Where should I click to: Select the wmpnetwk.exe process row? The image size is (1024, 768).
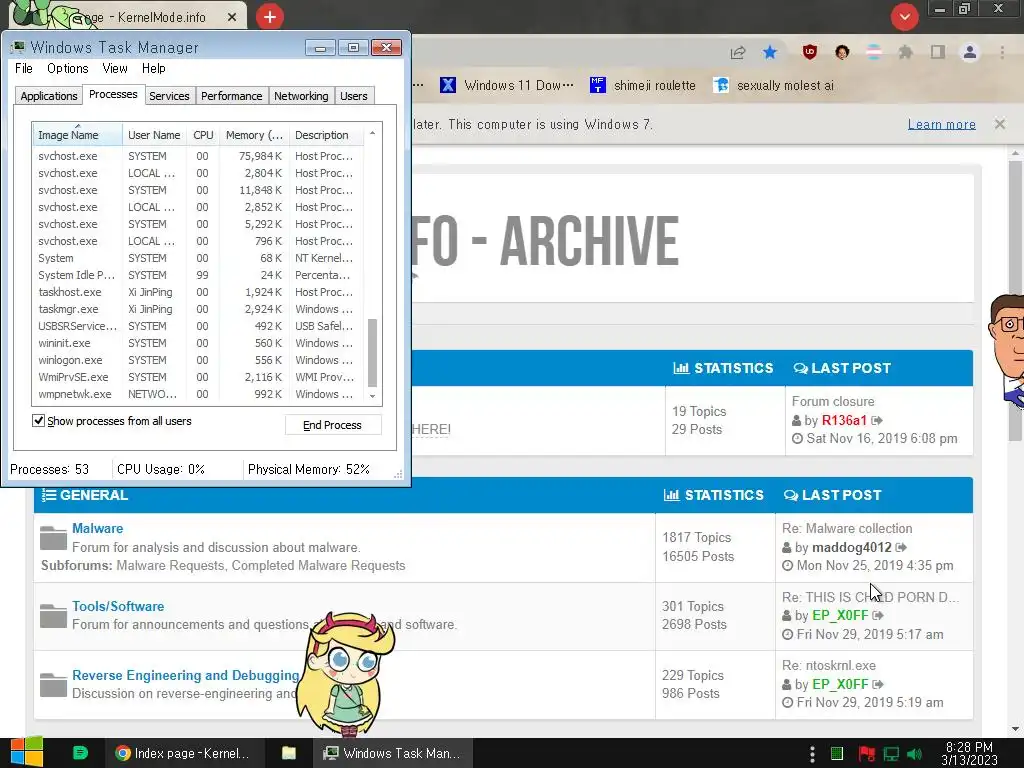click(x=198, y=394)
